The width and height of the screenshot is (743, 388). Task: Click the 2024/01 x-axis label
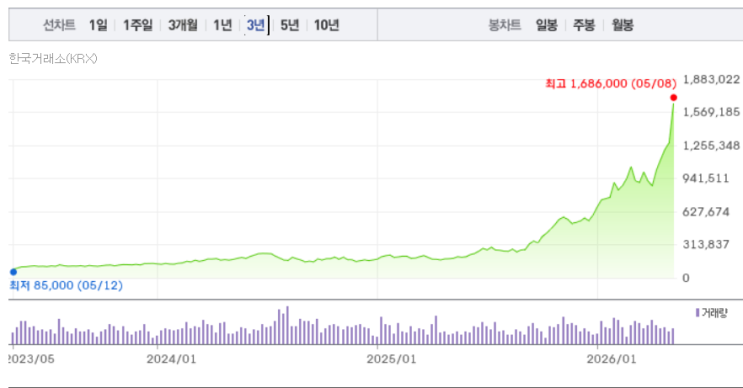click(171, 359)
